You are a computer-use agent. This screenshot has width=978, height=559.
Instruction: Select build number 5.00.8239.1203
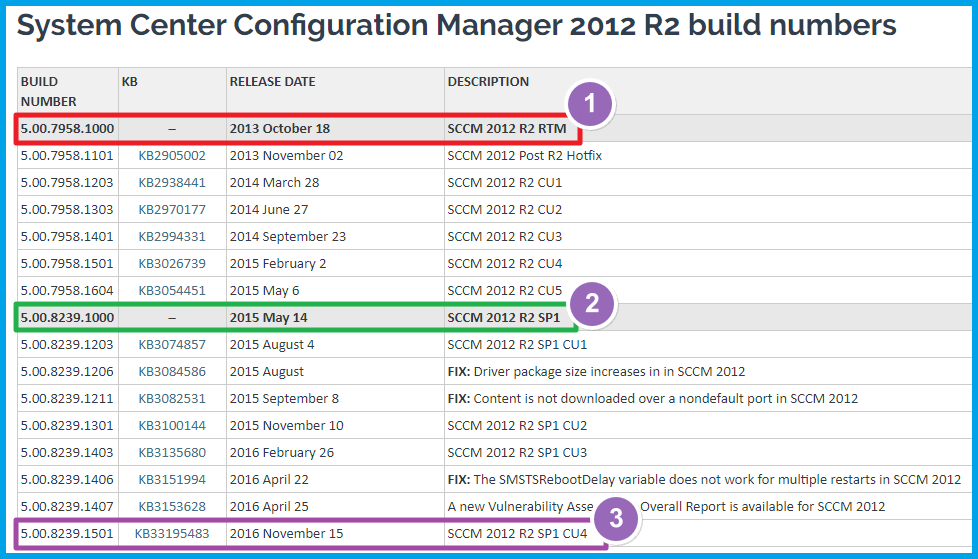point(67,344)
